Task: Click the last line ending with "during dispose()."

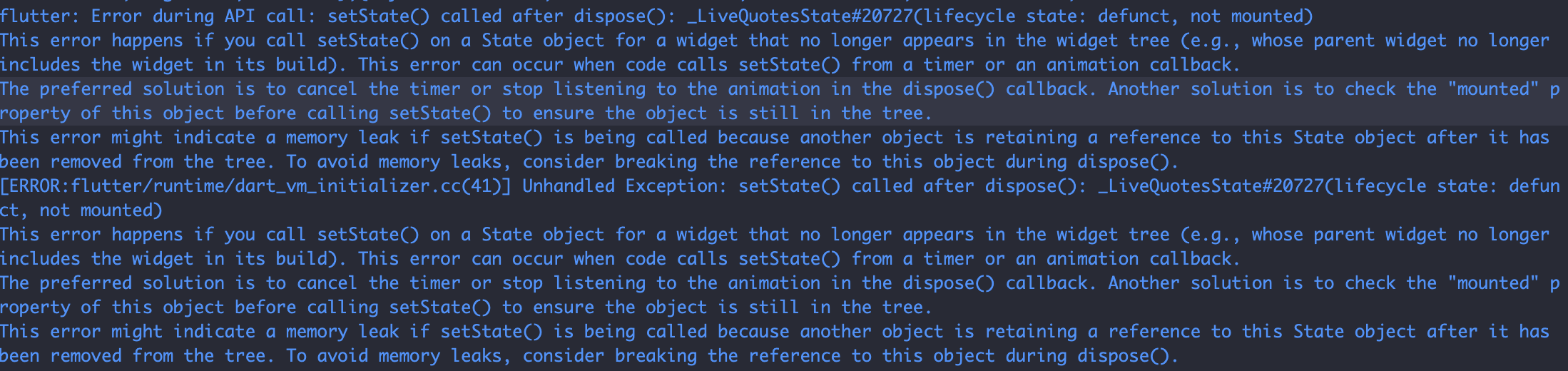Action: (x=589, y=356)
